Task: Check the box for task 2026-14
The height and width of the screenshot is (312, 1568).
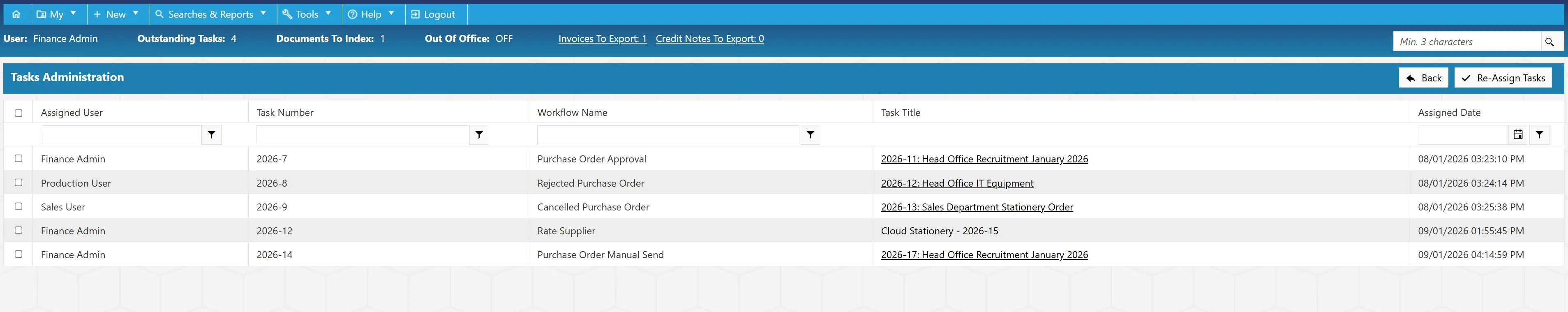Action: pos(18,254)
